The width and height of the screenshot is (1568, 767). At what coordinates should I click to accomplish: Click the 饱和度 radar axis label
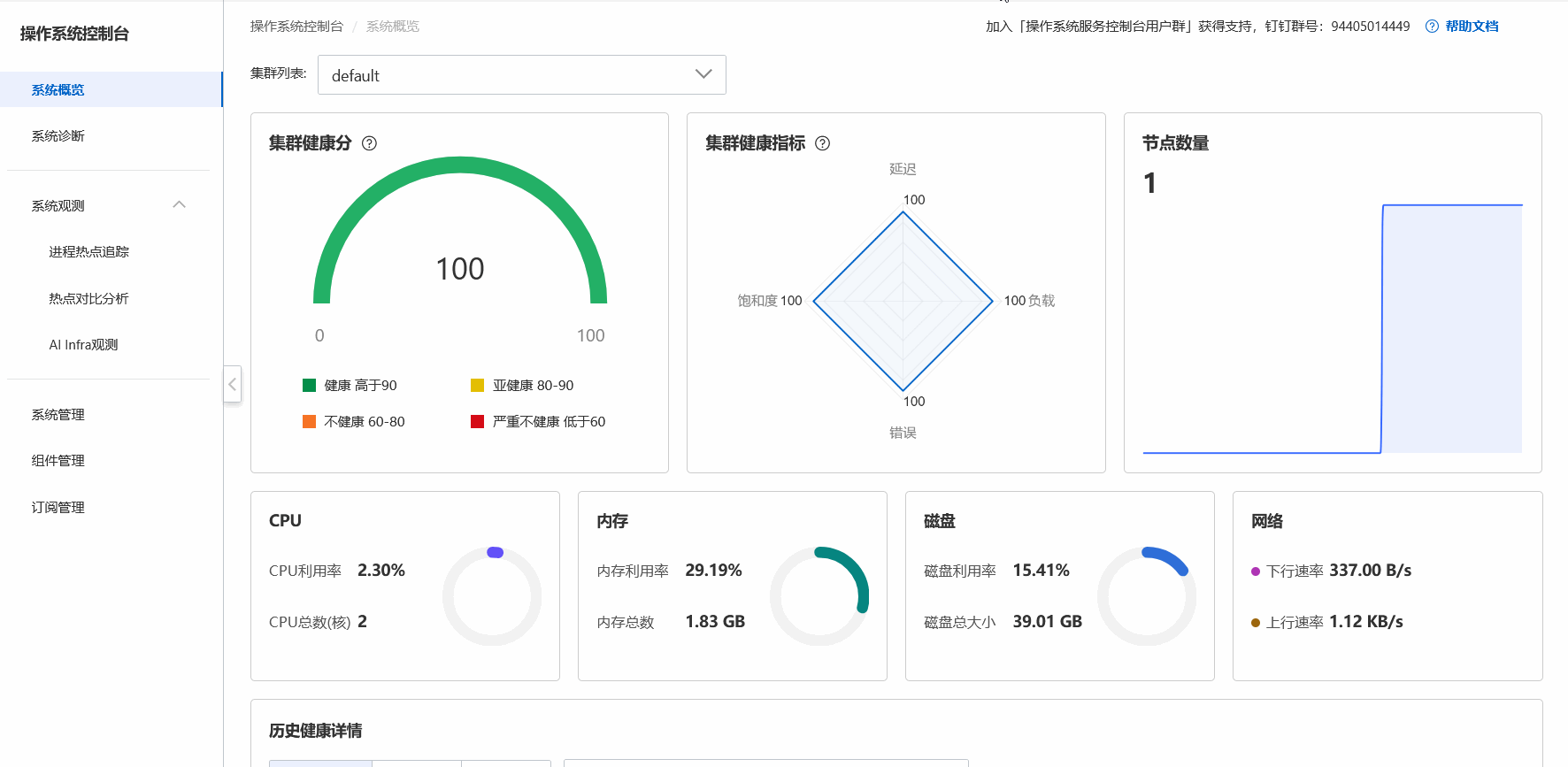757,301
